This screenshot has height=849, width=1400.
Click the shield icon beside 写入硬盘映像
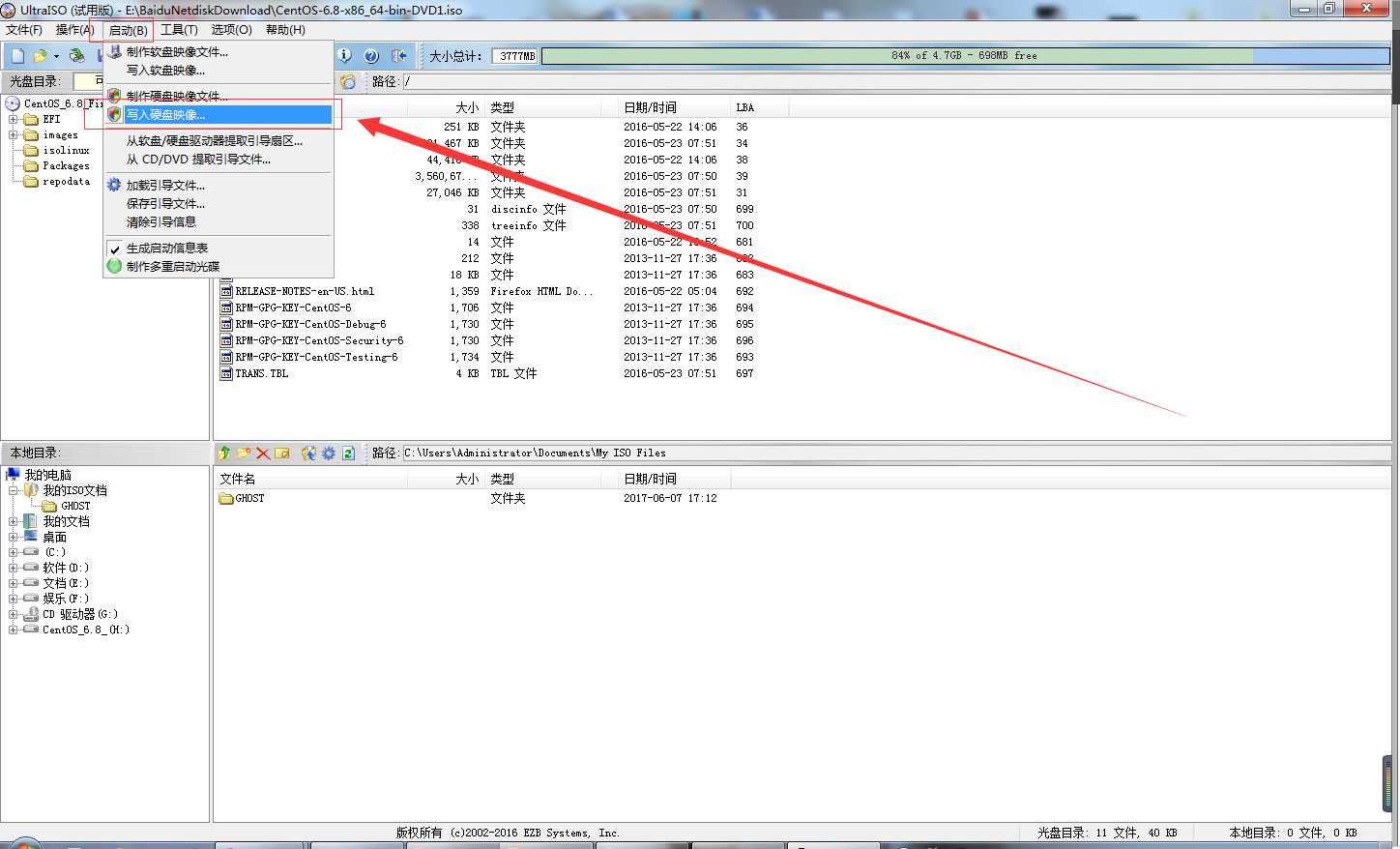tap(114, 114)
